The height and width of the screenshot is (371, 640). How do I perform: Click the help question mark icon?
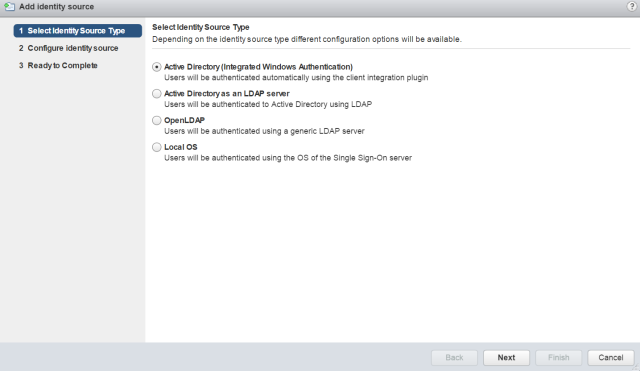coord(631,6)
